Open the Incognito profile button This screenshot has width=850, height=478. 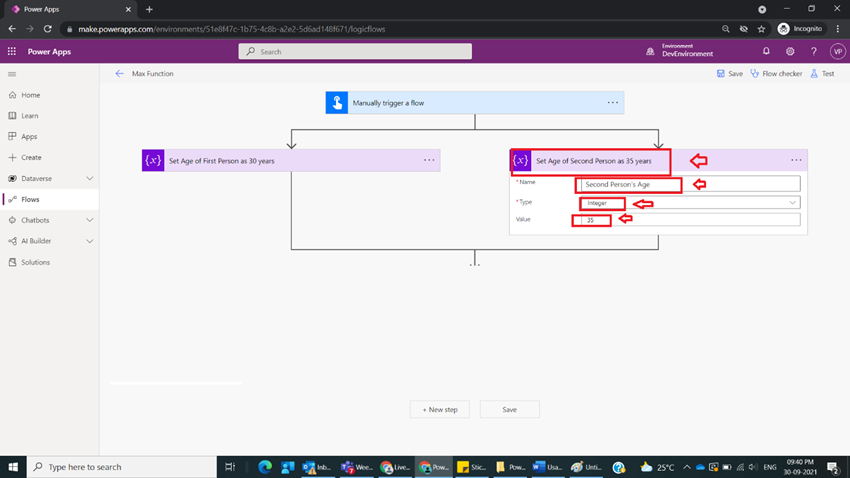(x=800, y=29)
